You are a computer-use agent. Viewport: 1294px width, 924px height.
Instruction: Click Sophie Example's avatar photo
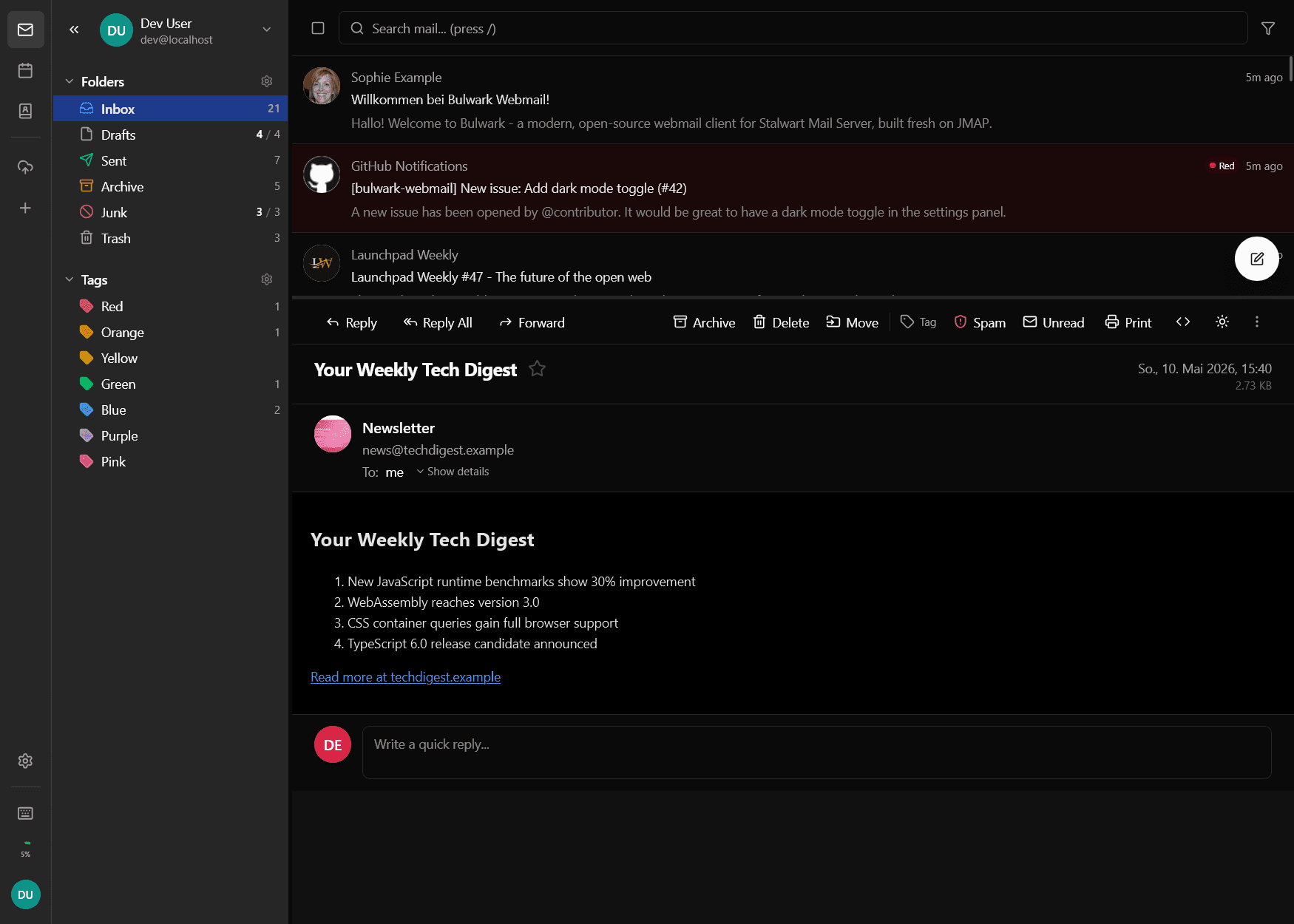pos(322,86)
